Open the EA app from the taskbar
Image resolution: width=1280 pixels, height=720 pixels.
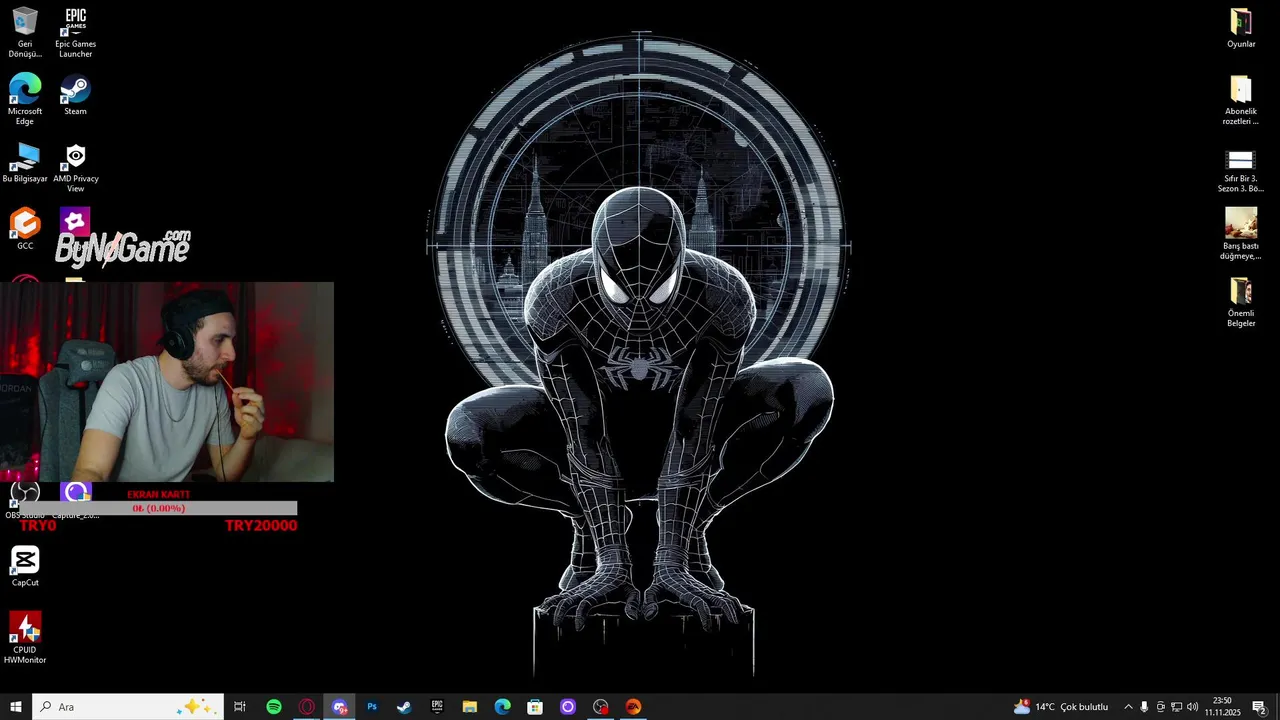(x=633, y=707)
